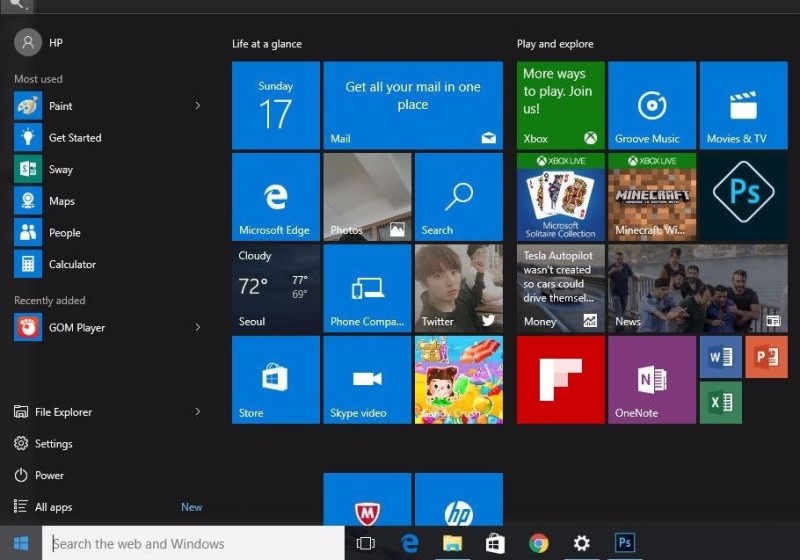Open the Xbox tile
This screenshot has height=560, width=800.
click(x=561, y=106)
